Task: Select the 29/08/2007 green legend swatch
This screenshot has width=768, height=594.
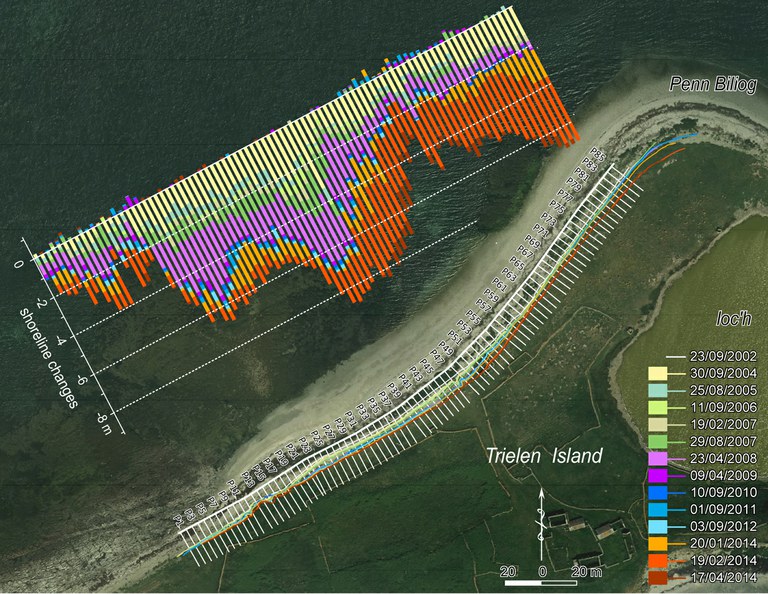Action: point(658,442)
